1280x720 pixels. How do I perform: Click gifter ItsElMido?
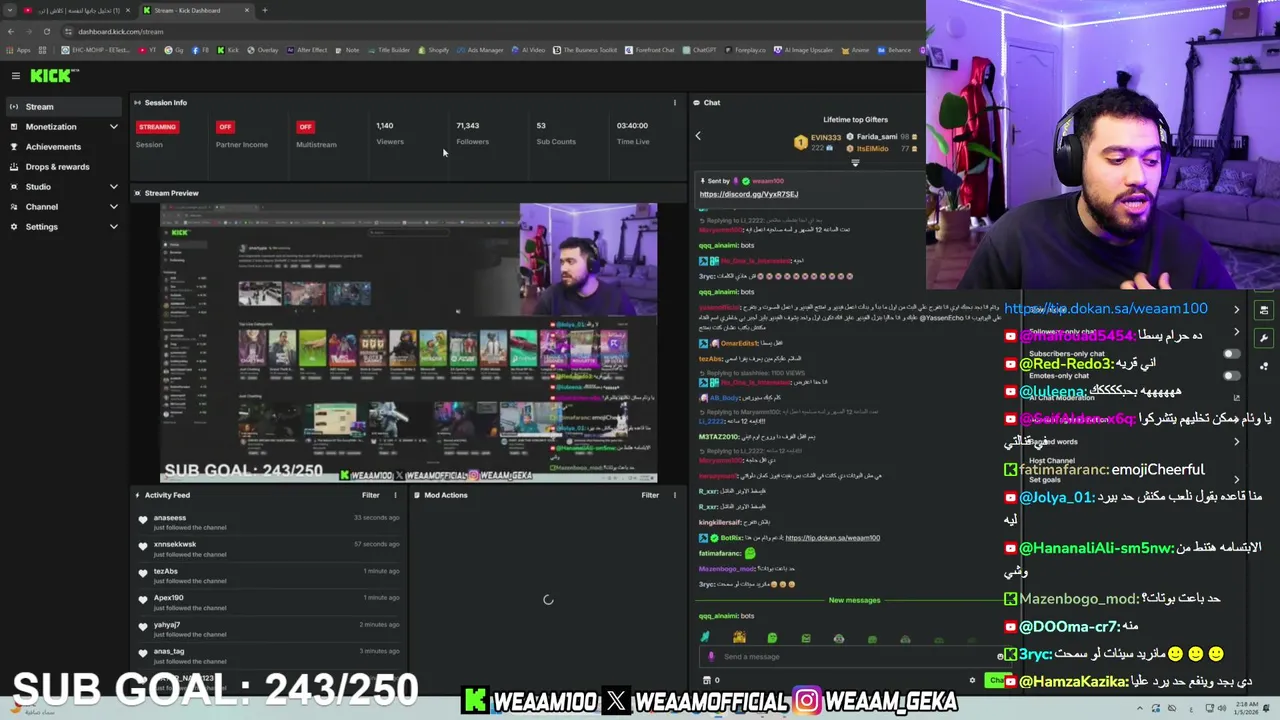[872, 149]
